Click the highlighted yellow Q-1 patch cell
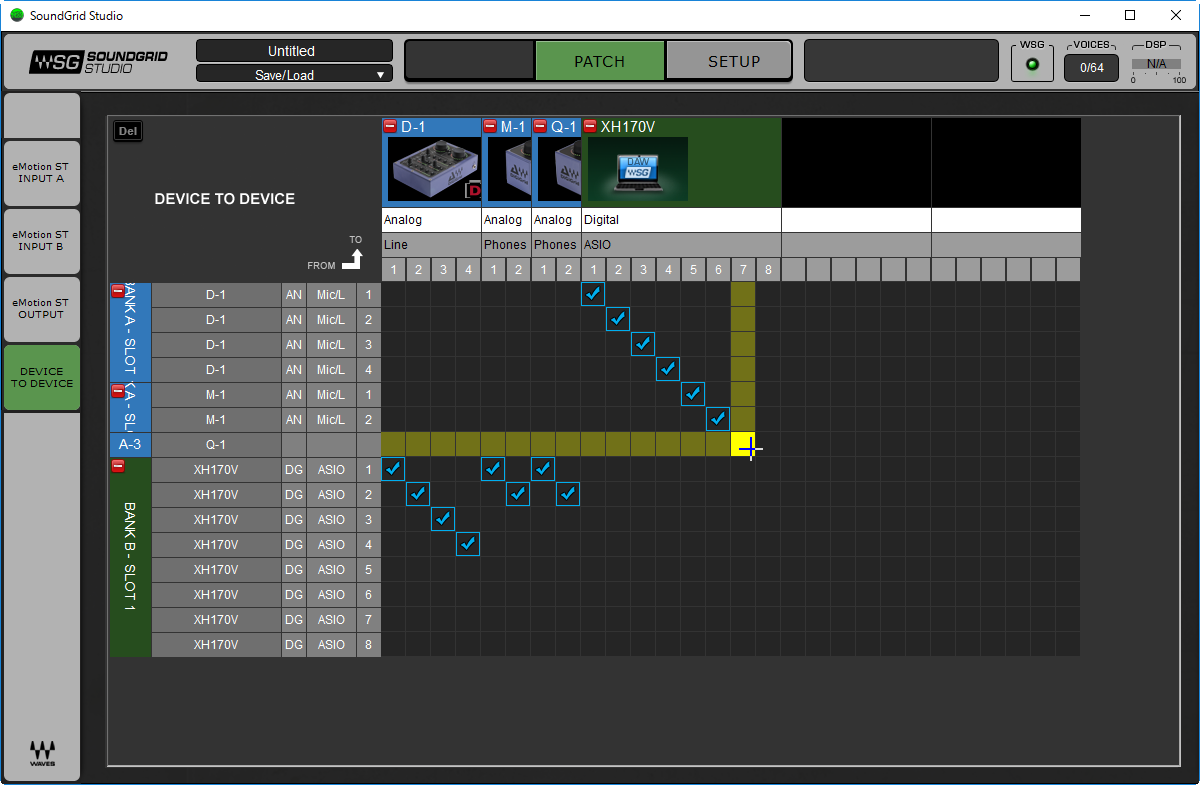Viewport: 1200px width, 785px height. [x=743, y=444]
